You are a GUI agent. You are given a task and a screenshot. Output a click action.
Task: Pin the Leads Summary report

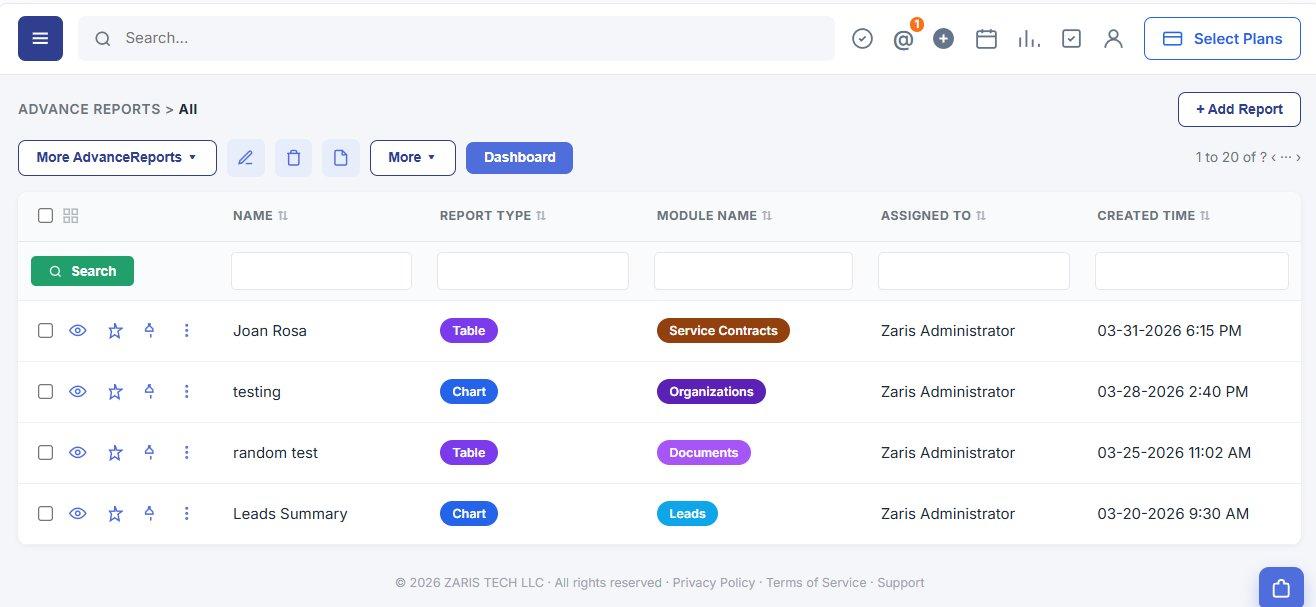(149, 514)
